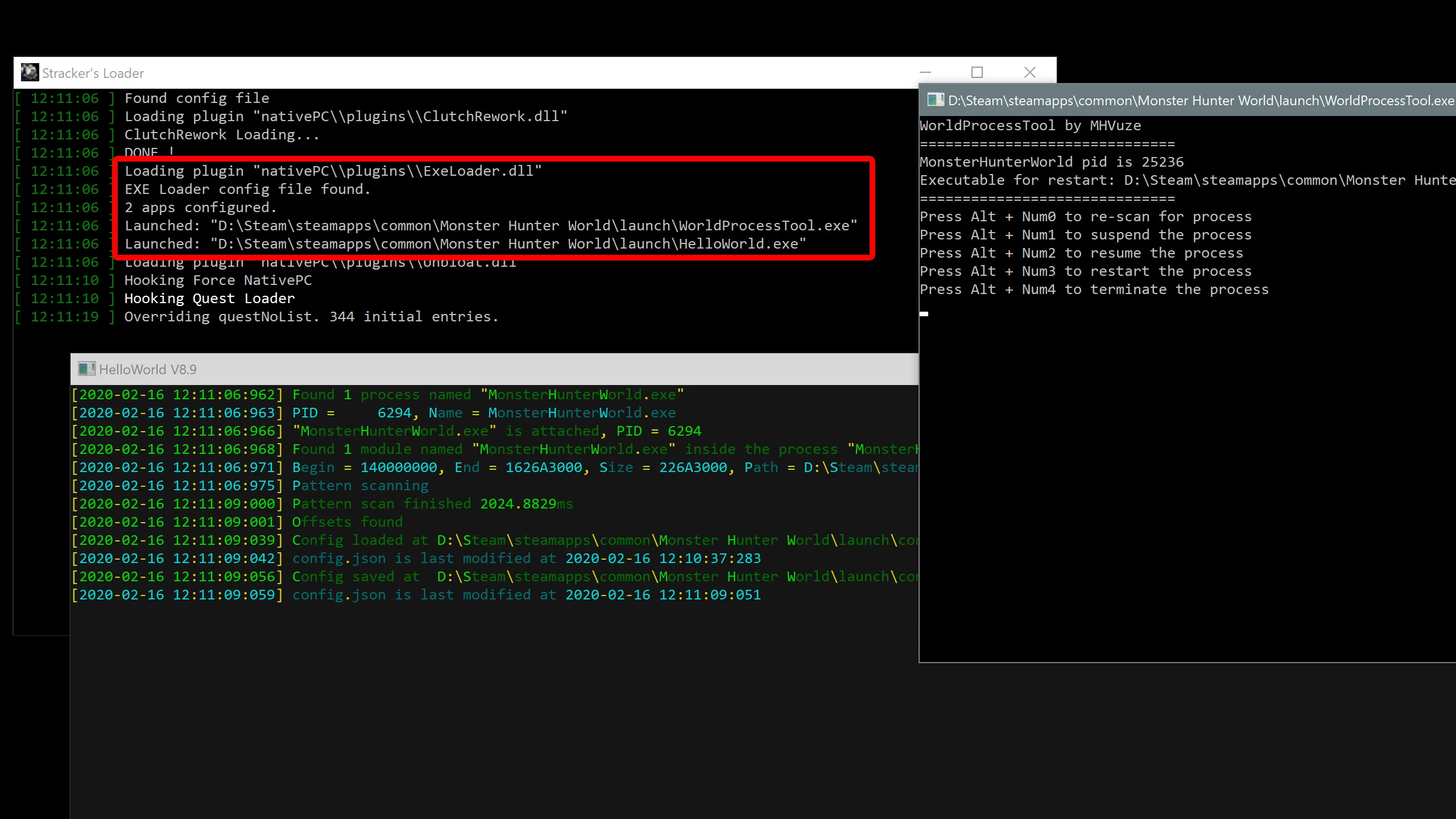The image size is (1456, 819).
Task: Click the "Overriding questNoList" log line
Action: click(x=312, y=317)
